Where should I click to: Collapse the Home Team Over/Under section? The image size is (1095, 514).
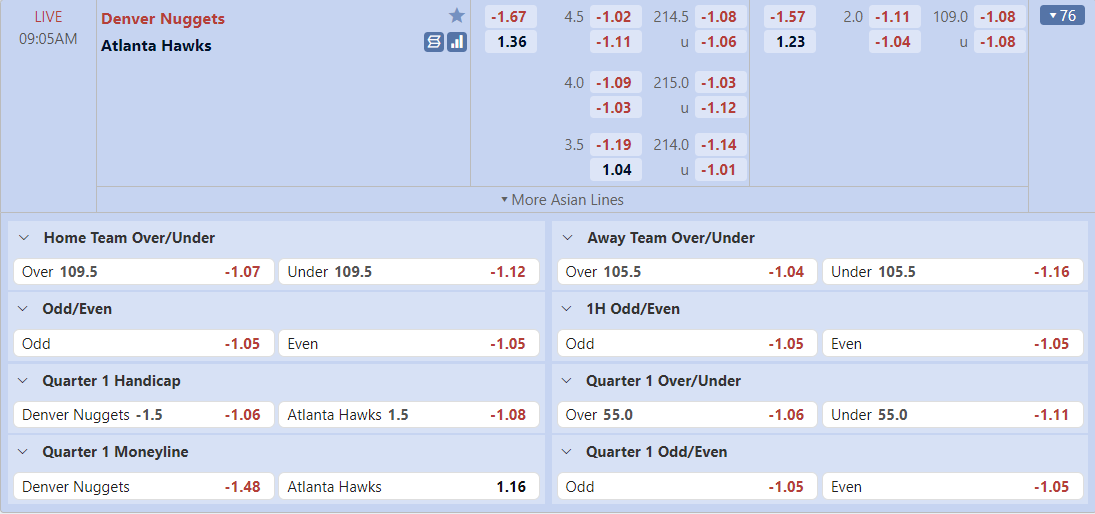click(x=24, y=238)
